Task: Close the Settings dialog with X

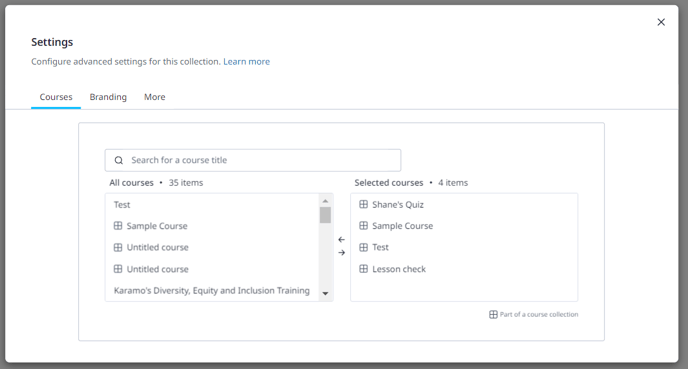Action: click(661, 22)
